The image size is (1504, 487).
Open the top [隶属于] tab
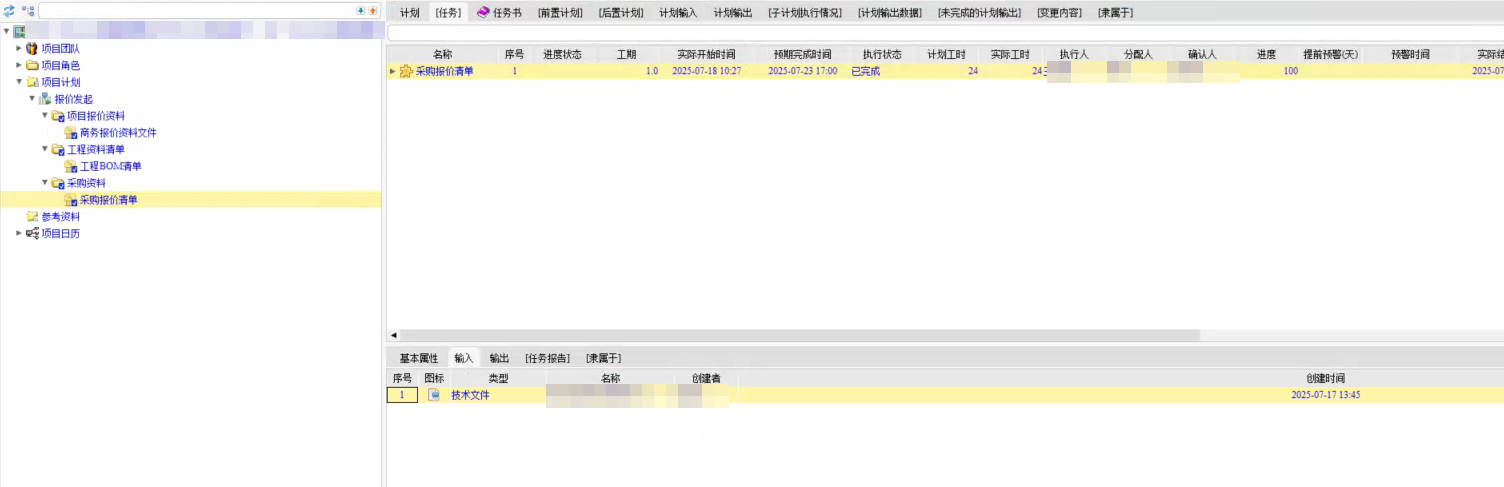pos(1115,13)
